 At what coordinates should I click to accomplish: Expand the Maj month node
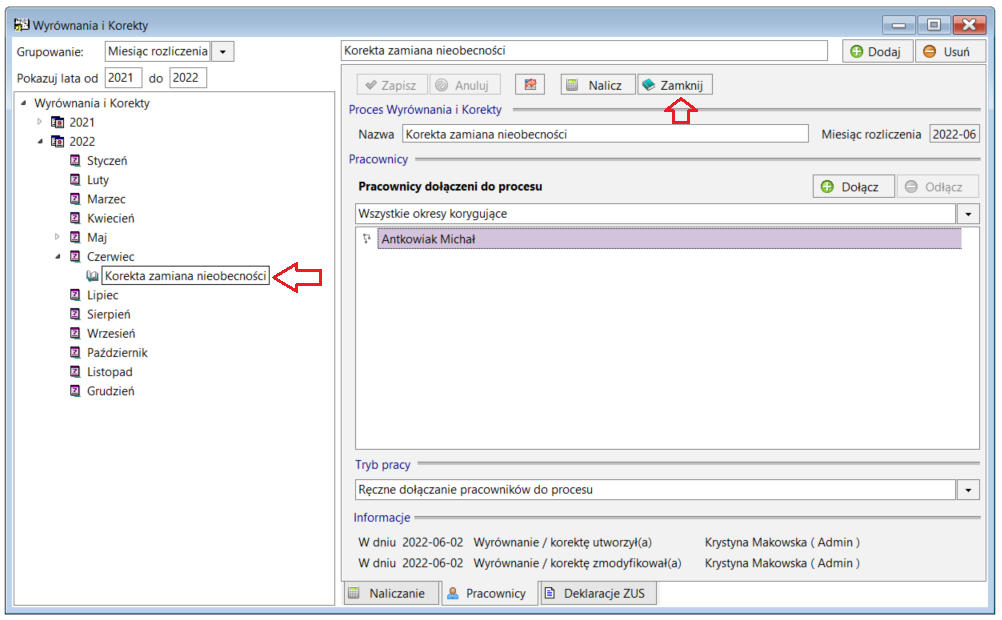coord(58,237)
